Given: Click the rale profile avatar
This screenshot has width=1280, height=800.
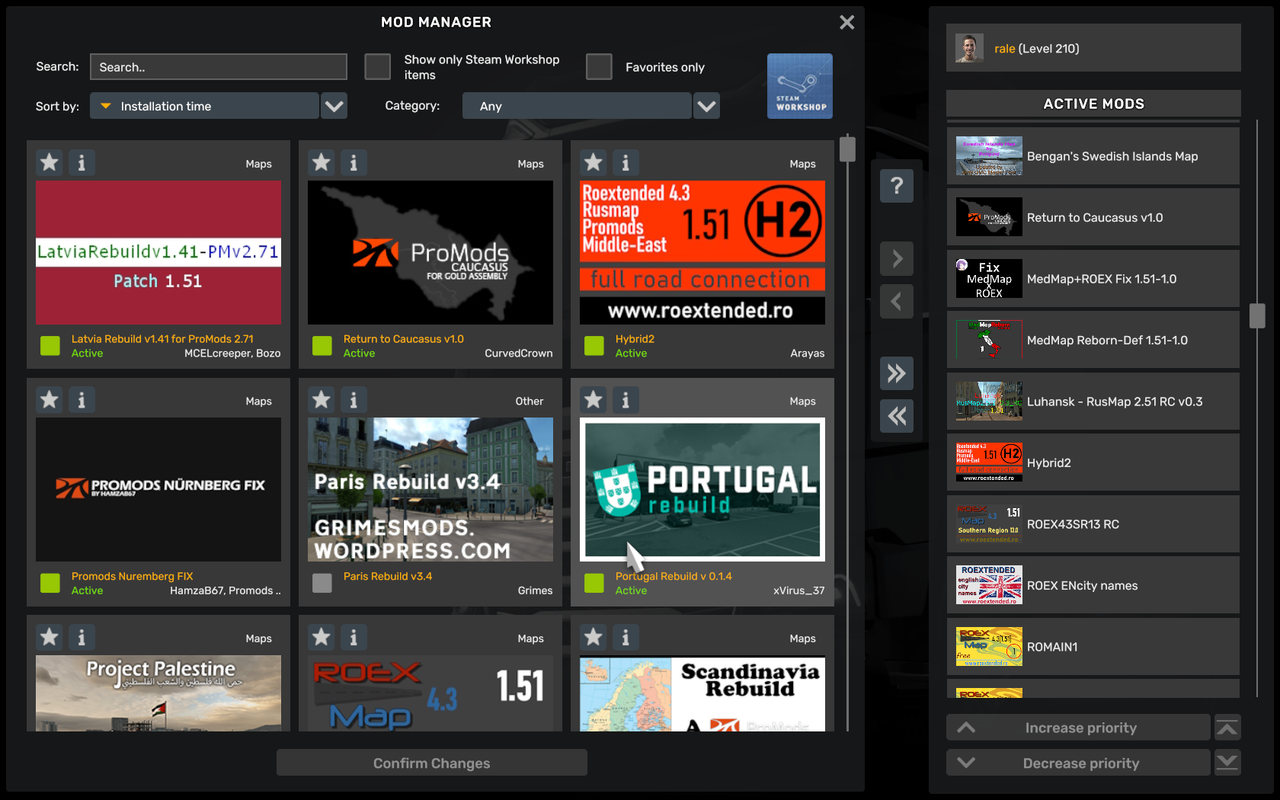Looking at the screenshot, I should coord(969,48).
